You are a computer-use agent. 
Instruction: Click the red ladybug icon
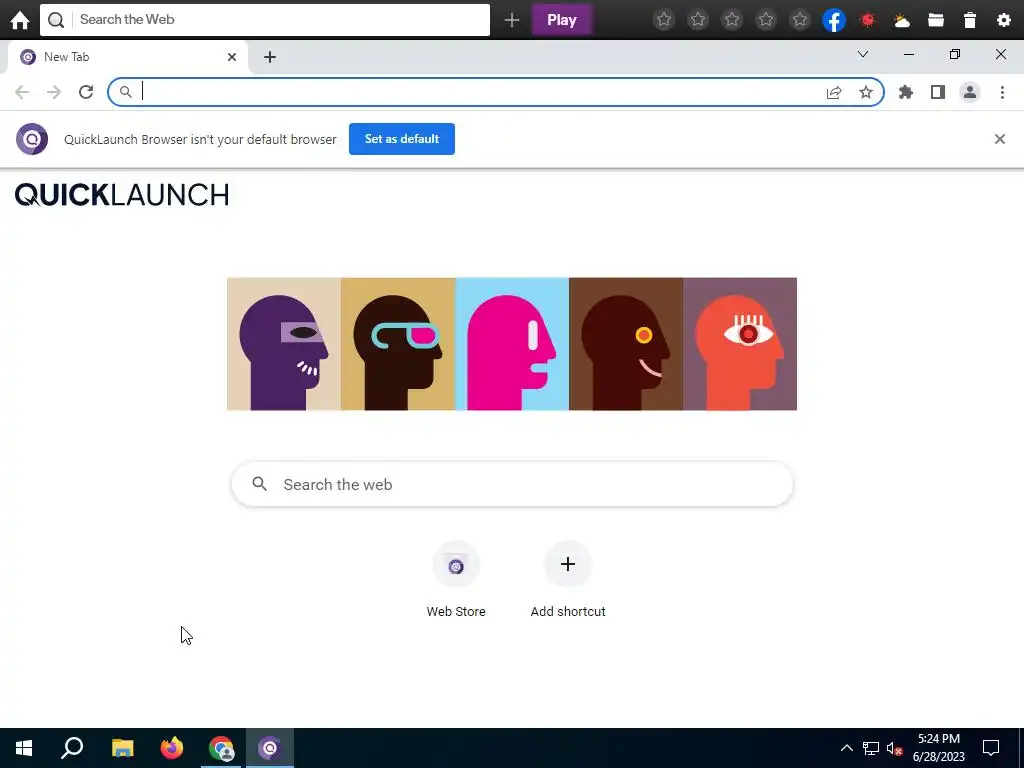click(868, 20)
